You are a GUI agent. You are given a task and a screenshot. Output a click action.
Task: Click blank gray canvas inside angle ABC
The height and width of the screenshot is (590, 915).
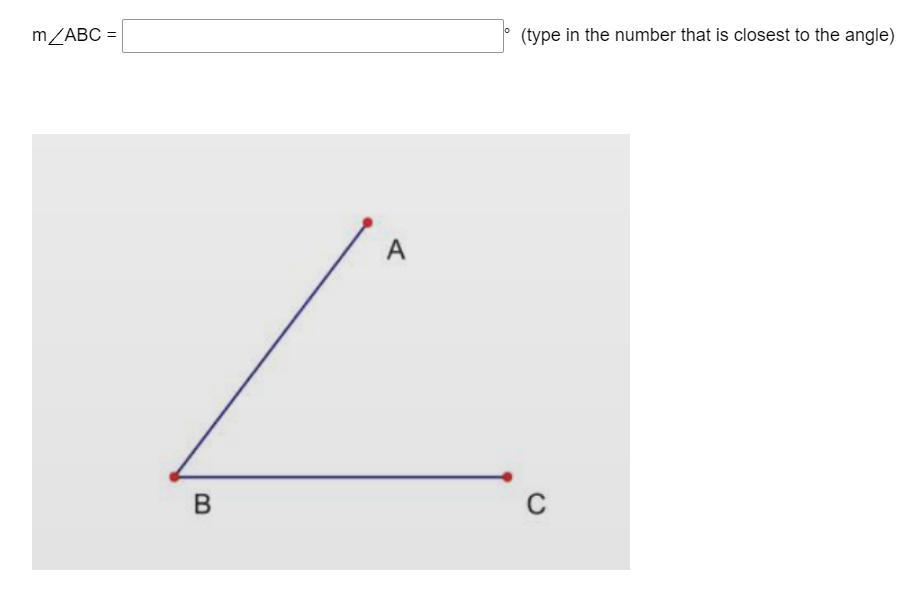pyautogui.click(x=350, y=409)
